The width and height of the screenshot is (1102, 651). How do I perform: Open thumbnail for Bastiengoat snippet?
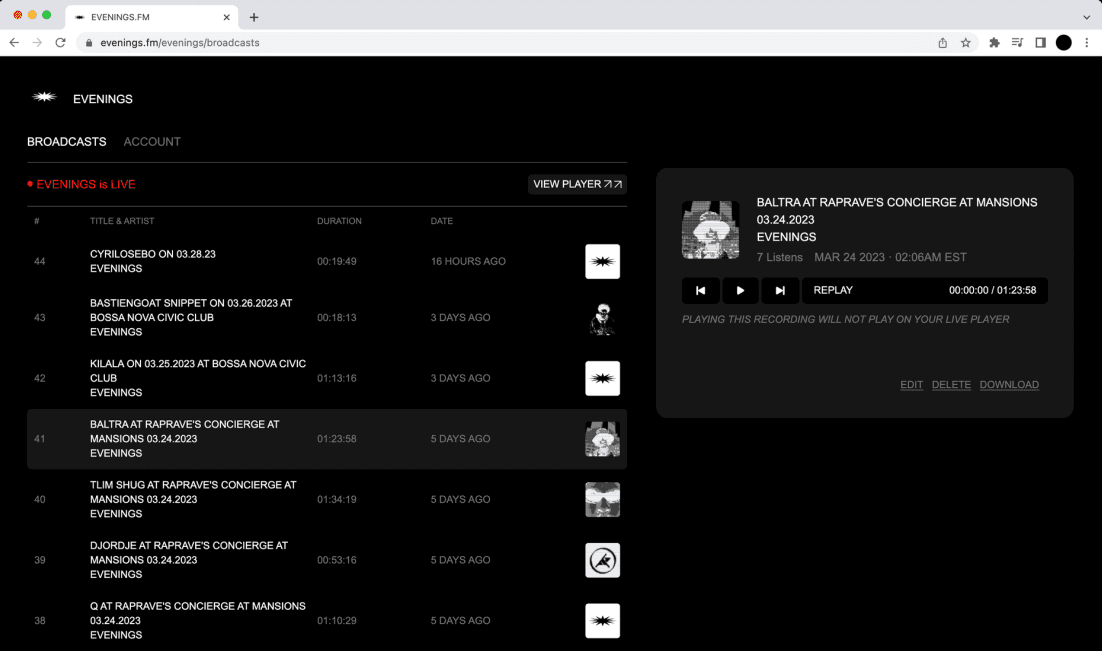click(x=602, y=318)
